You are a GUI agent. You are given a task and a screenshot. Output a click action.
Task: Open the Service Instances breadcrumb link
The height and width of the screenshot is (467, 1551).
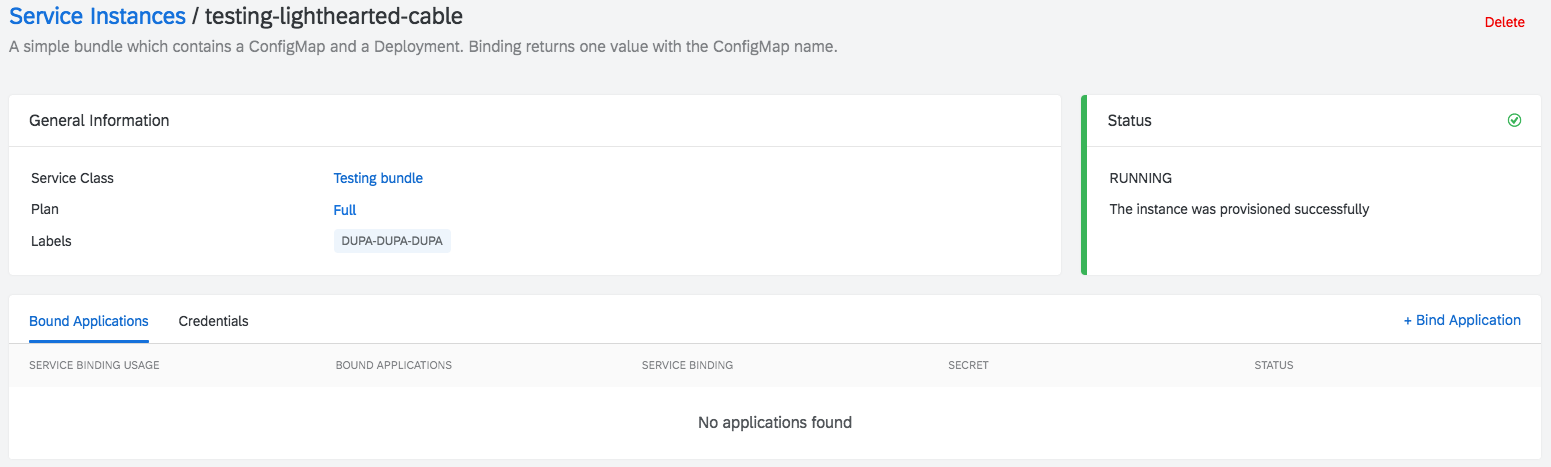point(97,16)
